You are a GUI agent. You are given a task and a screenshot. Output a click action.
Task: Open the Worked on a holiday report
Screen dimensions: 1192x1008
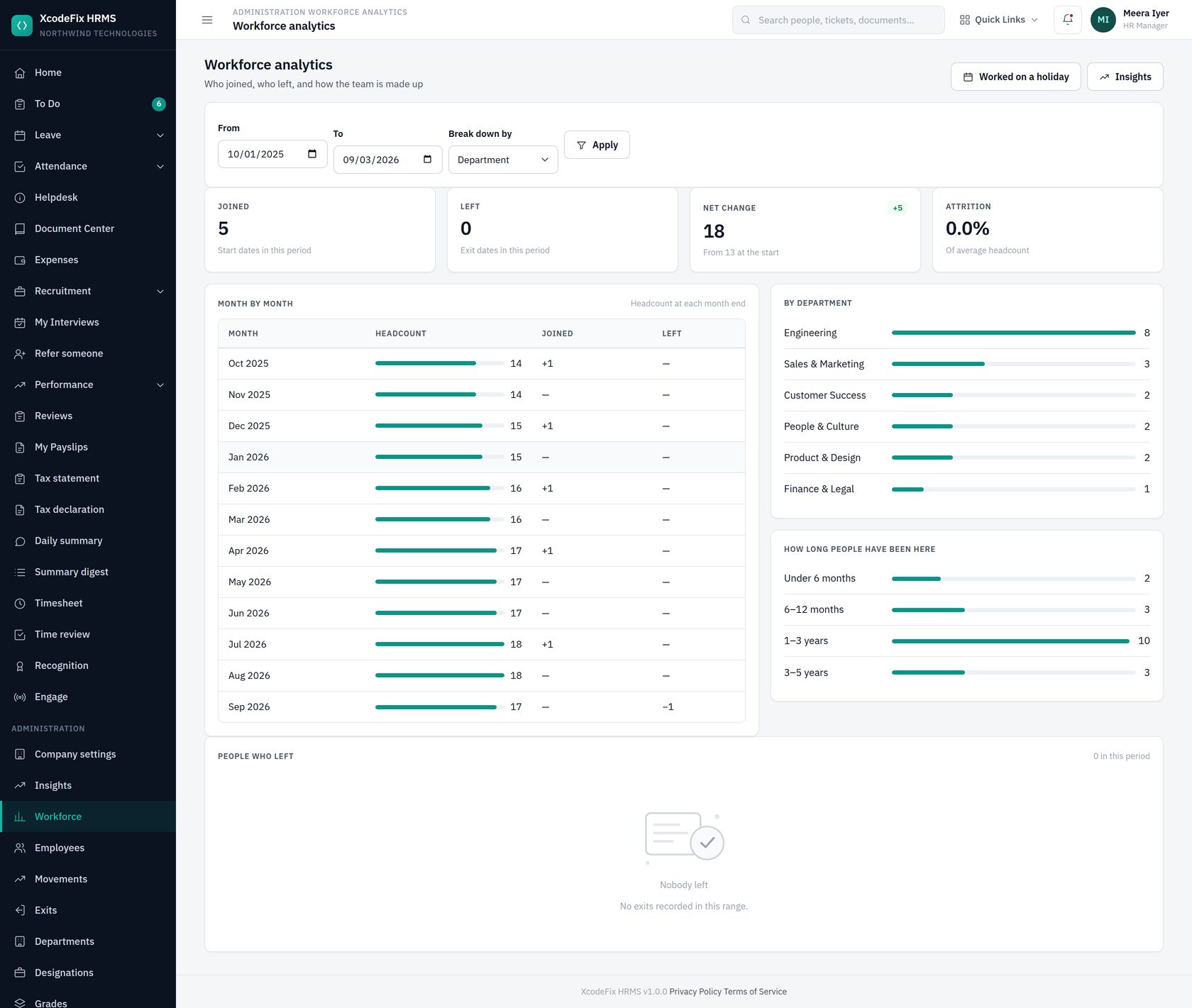(x=1015, y=77)
